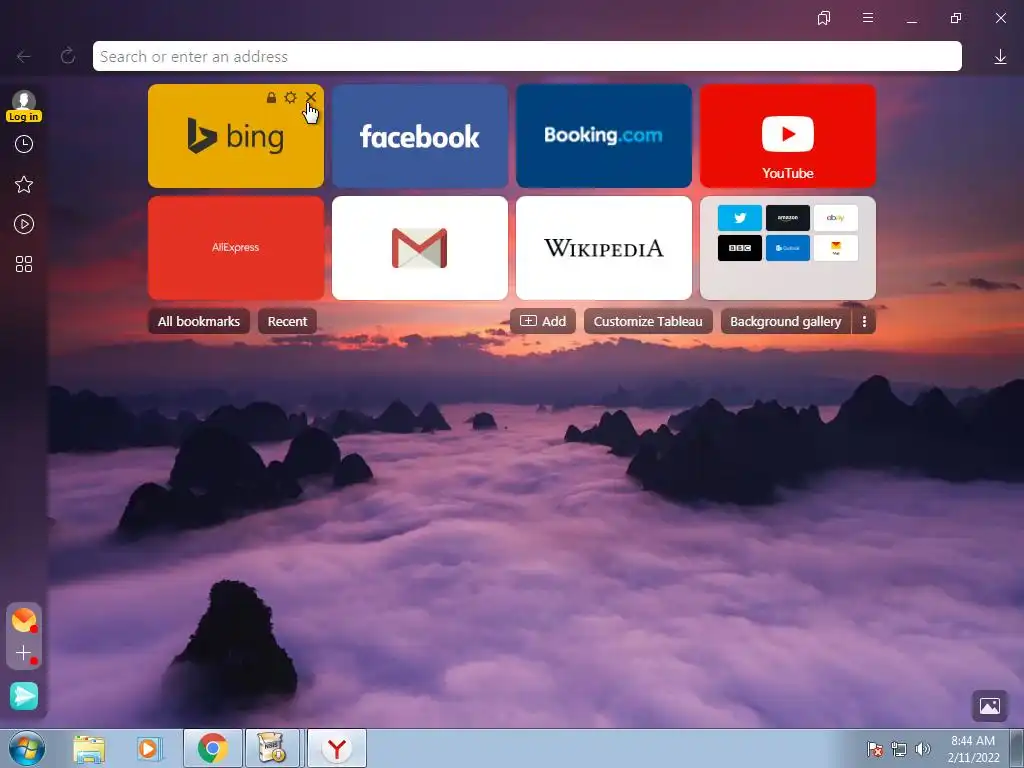Open Action Center flag in tray
Viewport: 1024px width, 768px height.
pyautogui.click(x=875, y=749)
